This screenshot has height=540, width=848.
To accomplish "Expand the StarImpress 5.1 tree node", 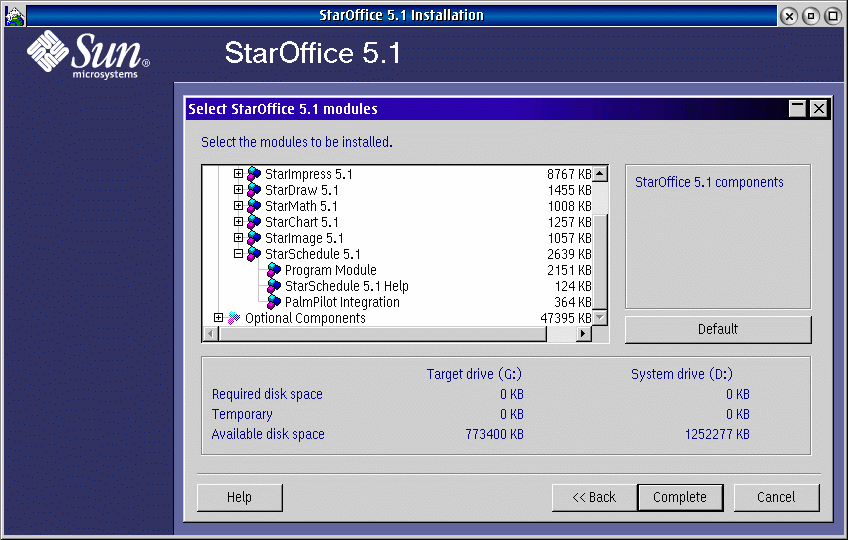I will 238,174.
